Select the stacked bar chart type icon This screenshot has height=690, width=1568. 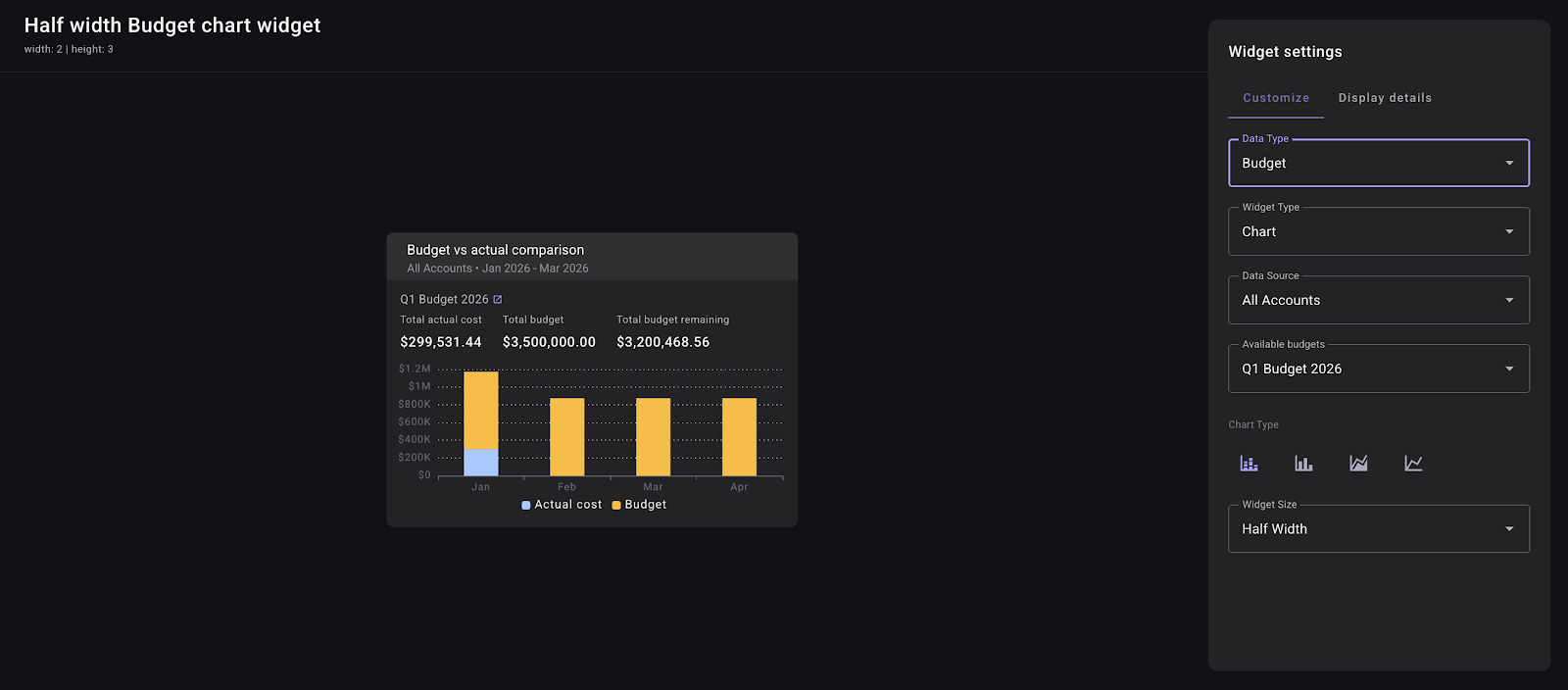(x=1249, y=464)
